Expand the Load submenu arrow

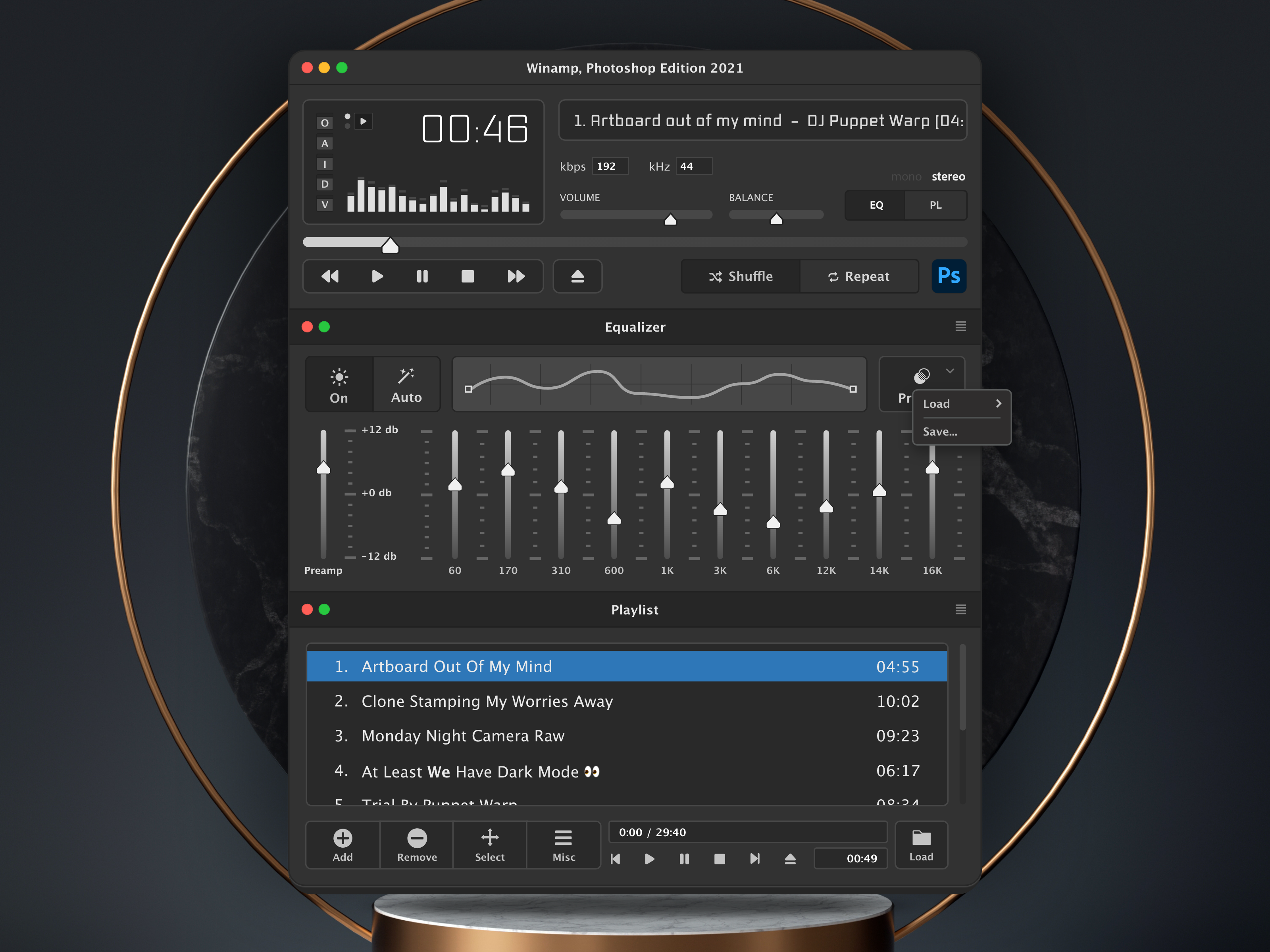[x=999, y=403]
